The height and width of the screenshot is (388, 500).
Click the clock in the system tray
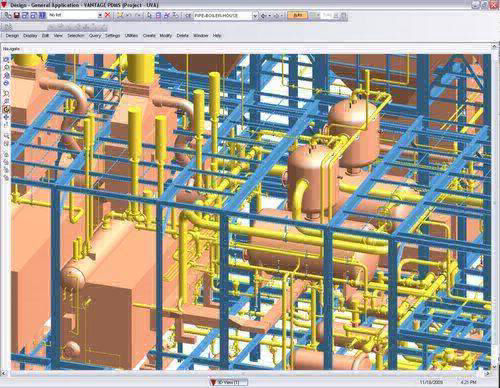[469, 382]
